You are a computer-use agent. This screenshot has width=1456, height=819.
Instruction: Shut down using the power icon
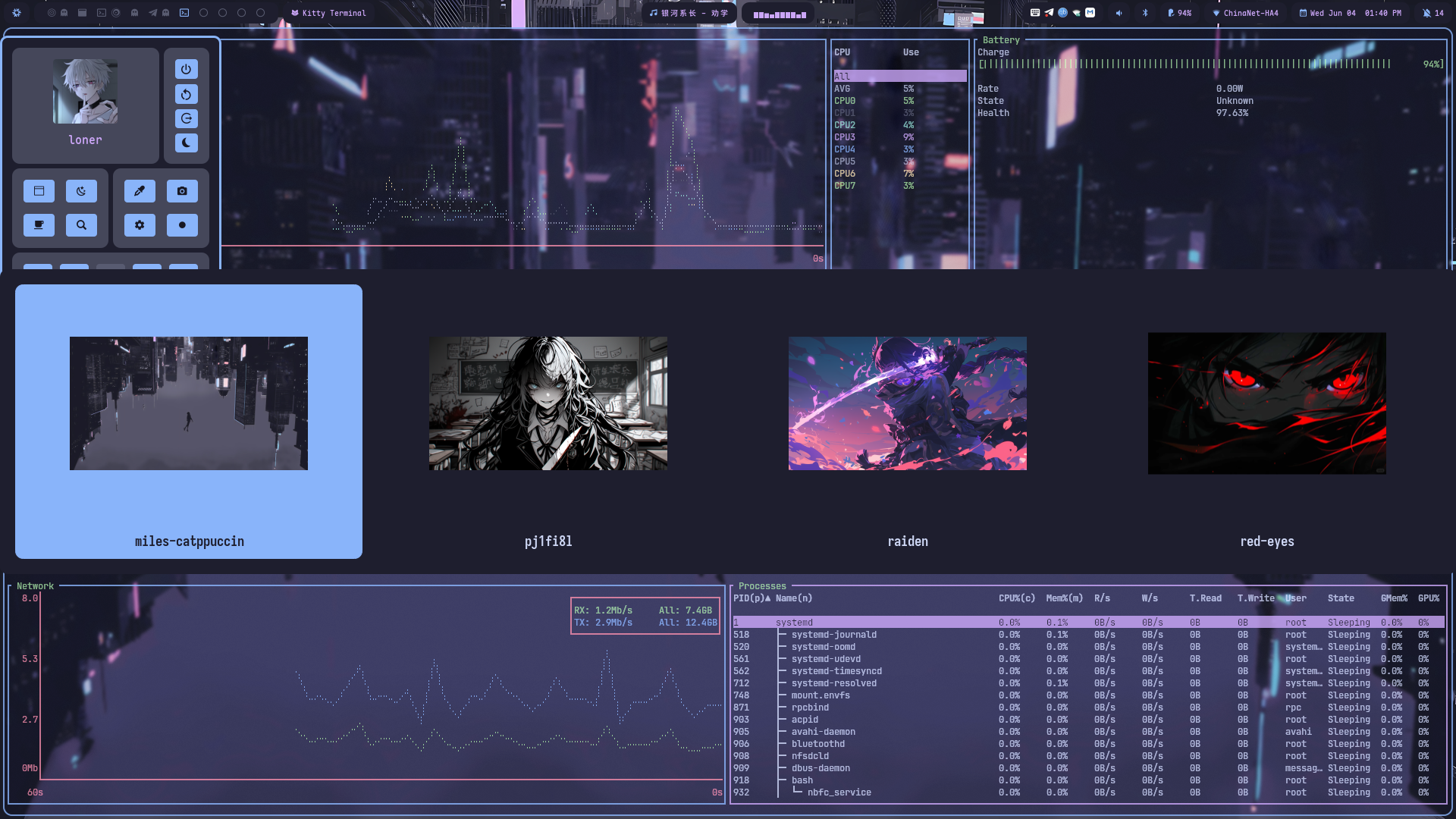pyautogui.click(x=186, y=69)
